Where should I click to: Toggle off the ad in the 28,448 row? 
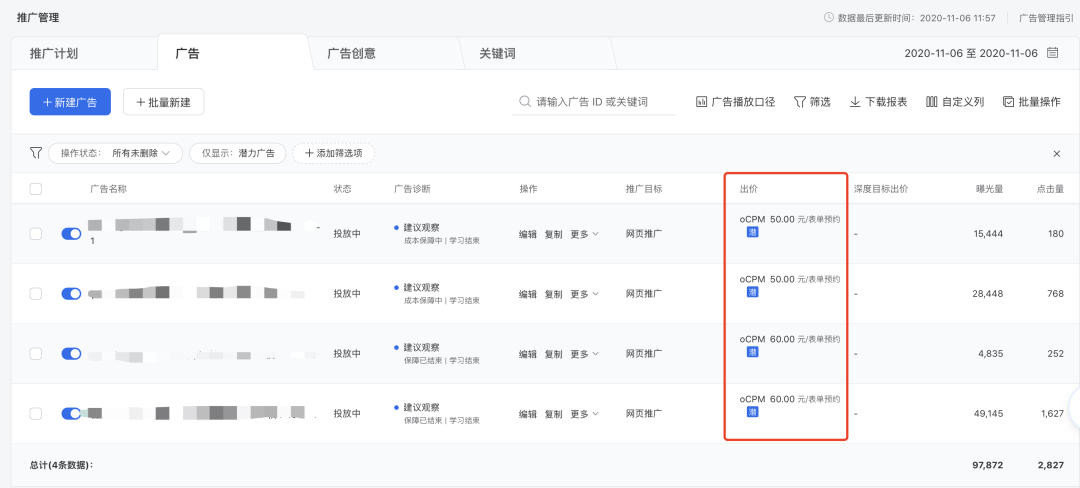coord(72,294)
